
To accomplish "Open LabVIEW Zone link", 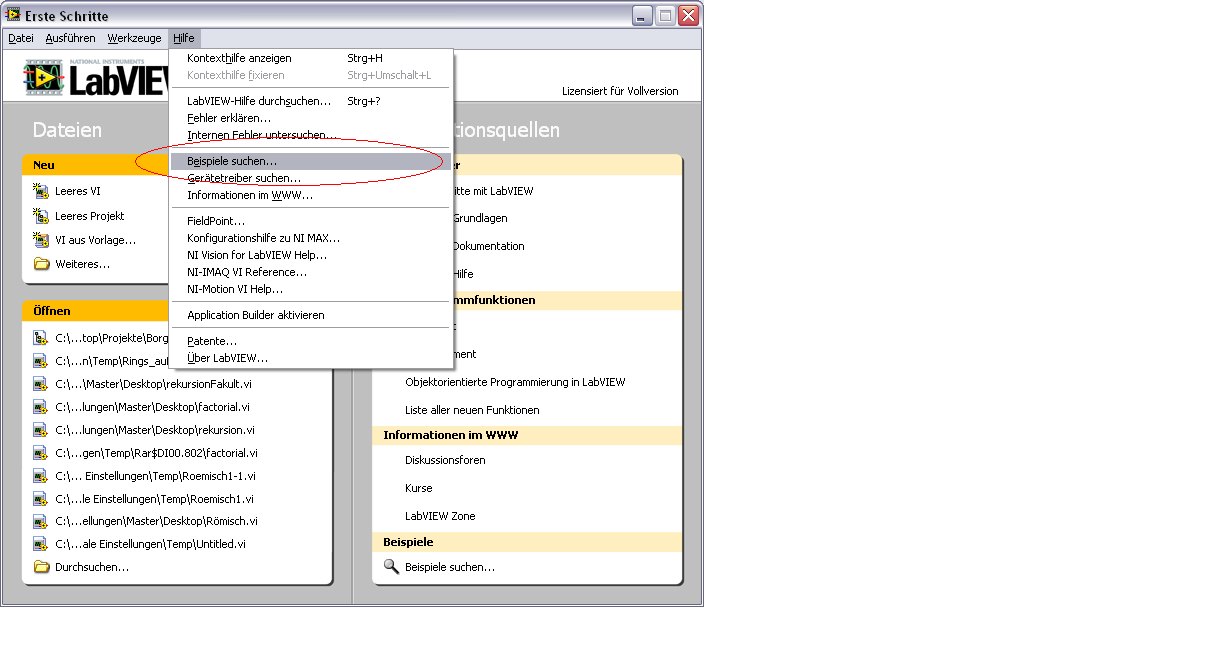I will [x=440, y=516].
